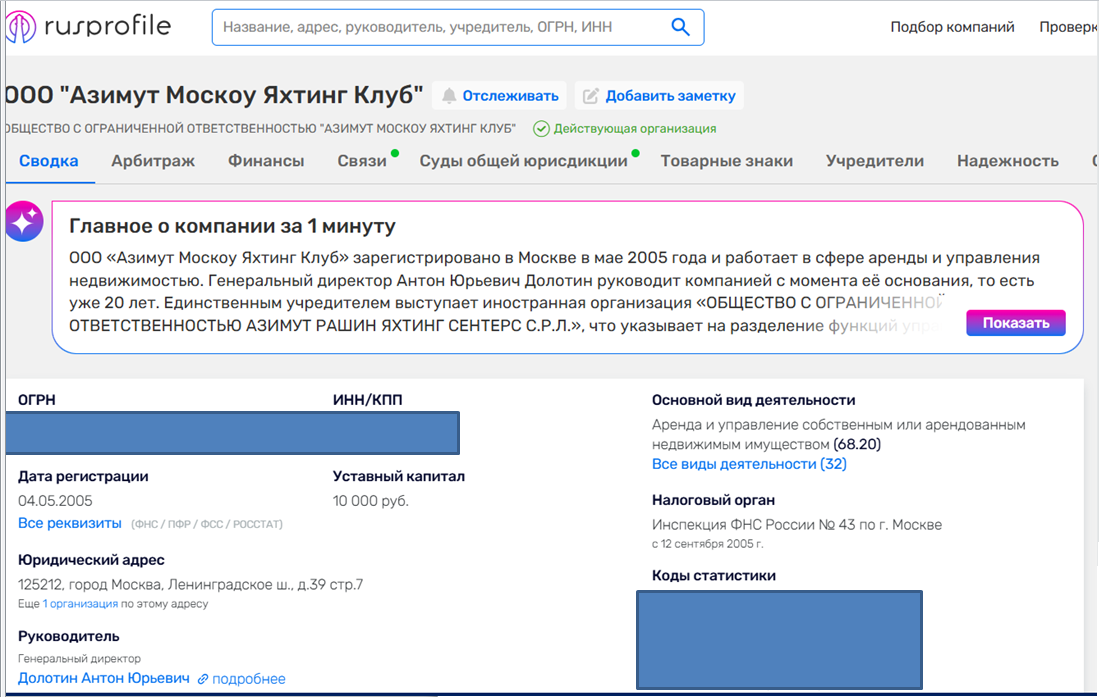Screen dimensions: 1099x697
Task: Open the Сводка tab
Action: tap(48, 161)
